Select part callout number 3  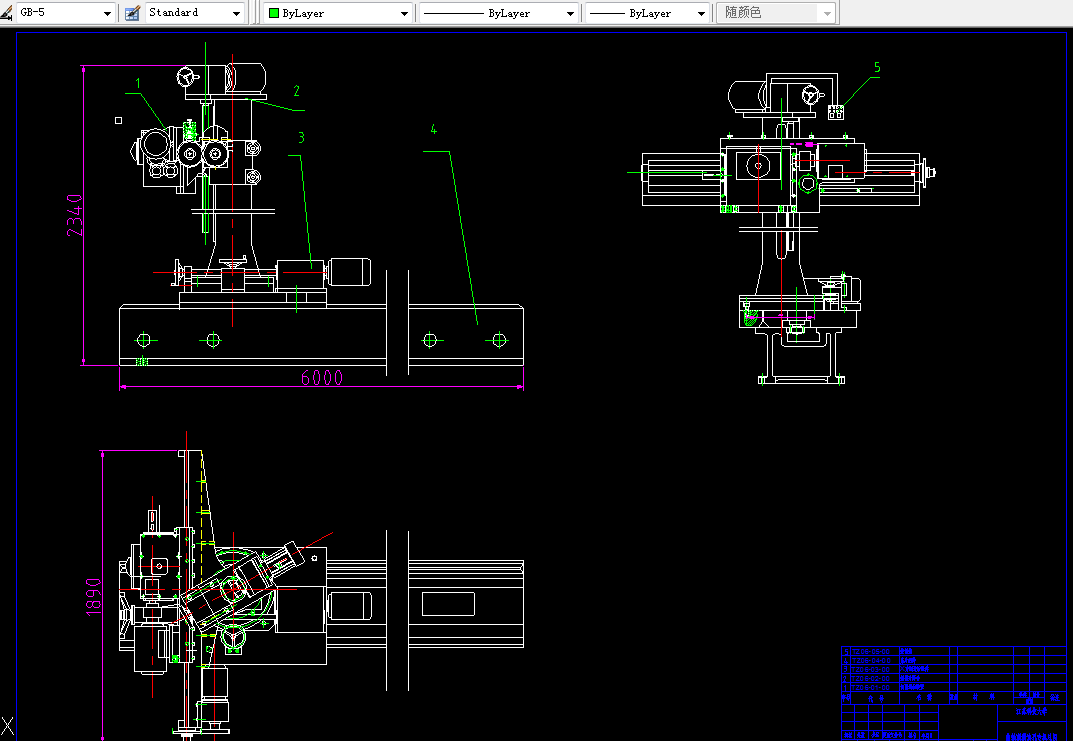301,138
